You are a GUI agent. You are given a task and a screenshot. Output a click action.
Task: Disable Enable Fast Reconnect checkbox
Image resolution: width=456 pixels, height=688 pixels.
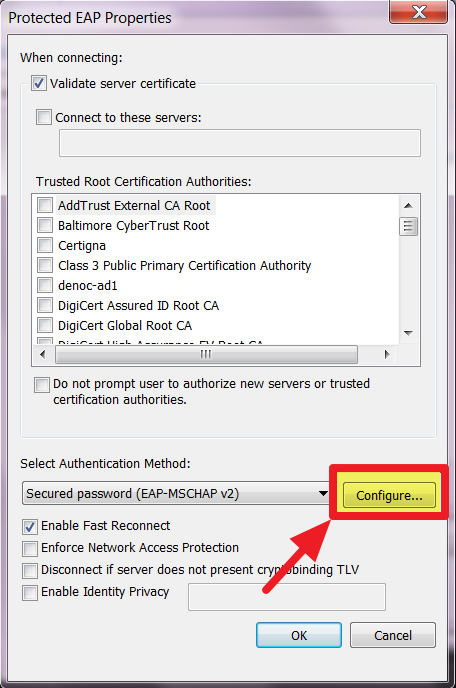[x=30, y=526]
